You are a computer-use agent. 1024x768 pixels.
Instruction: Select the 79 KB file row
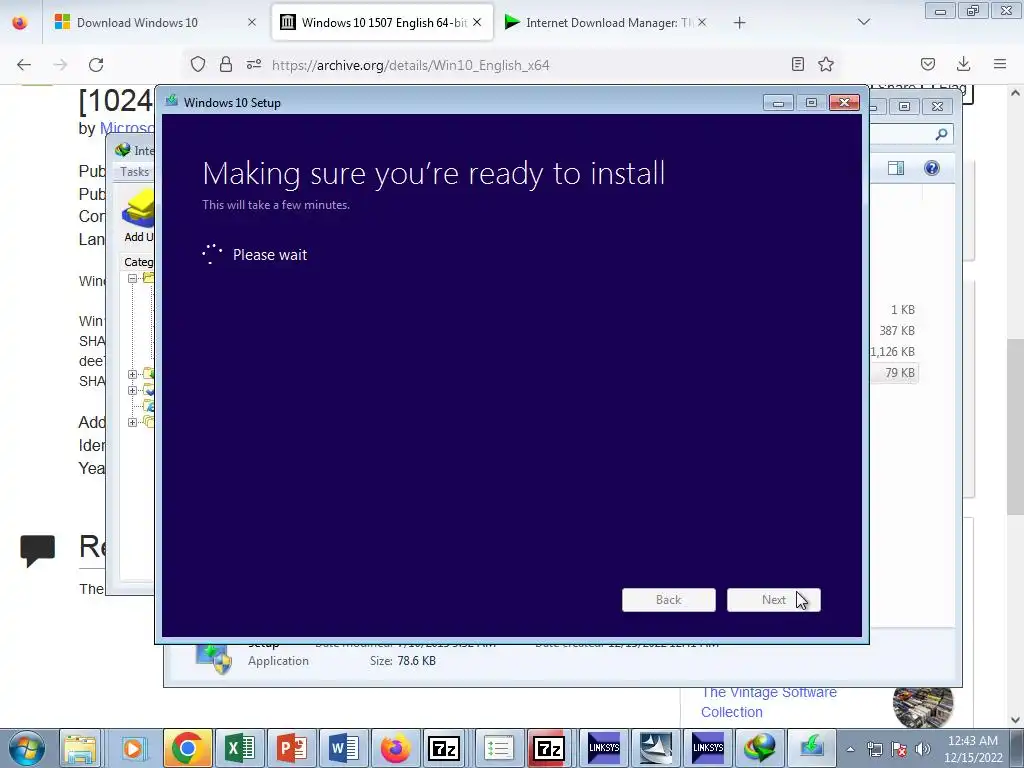tap(896, 372)
